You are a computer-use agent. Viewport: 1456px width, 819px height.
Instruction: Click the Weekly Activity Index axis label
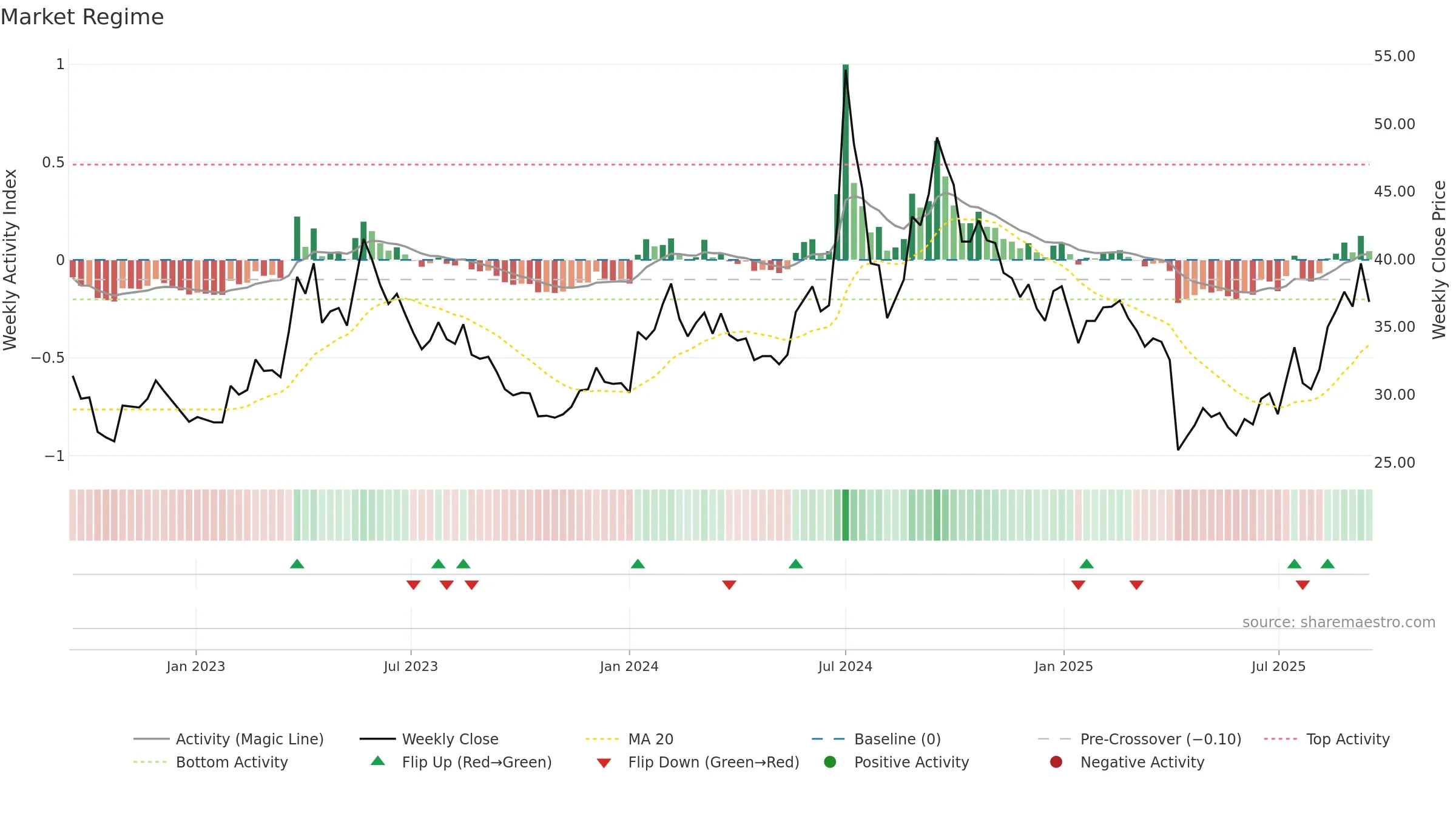click(10, 260)
